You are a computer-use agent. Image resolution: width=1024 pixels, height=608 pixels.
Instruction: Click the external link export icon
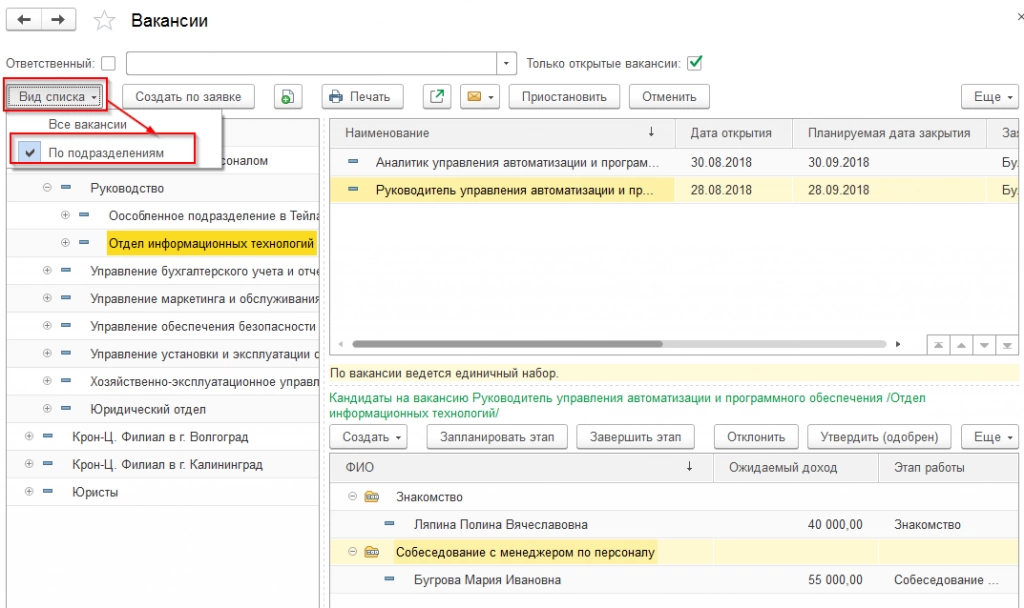[436, 97]
